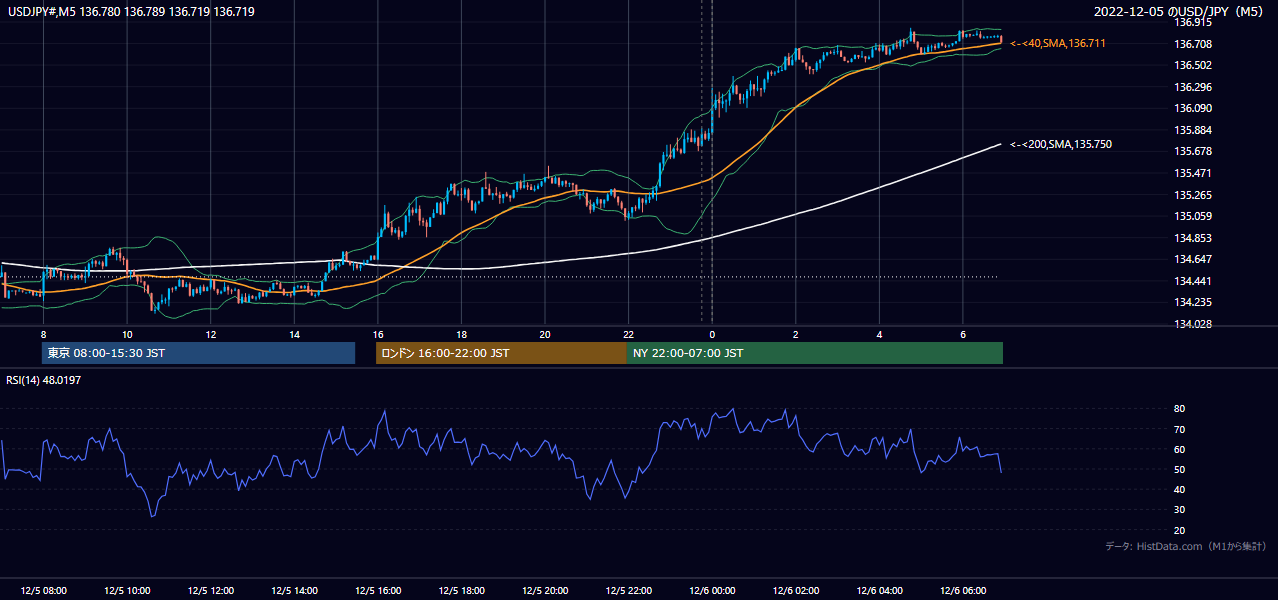This screenshot has height=600, width=1278.
Task: Click the 12/5 14:00 time axis label
Action: (x=294, y=591)
